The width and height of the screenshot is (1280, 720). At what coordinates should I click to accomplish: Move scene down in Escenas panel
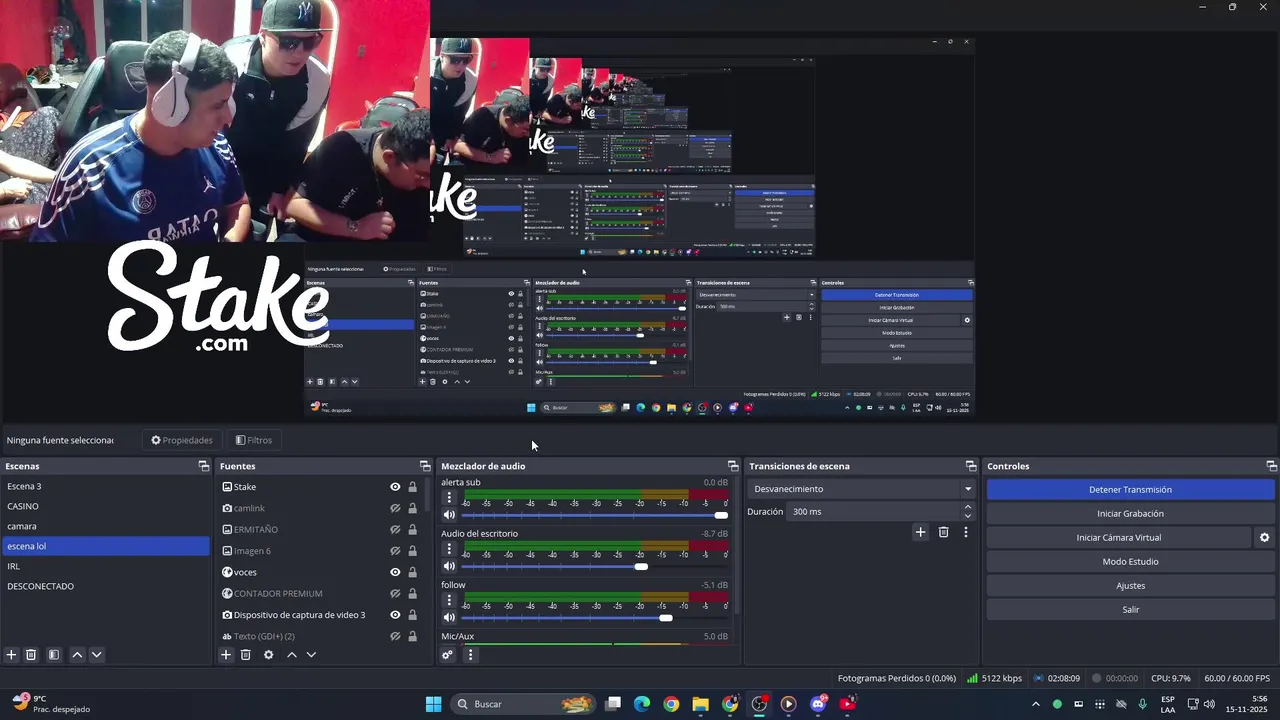pos(96,655)
